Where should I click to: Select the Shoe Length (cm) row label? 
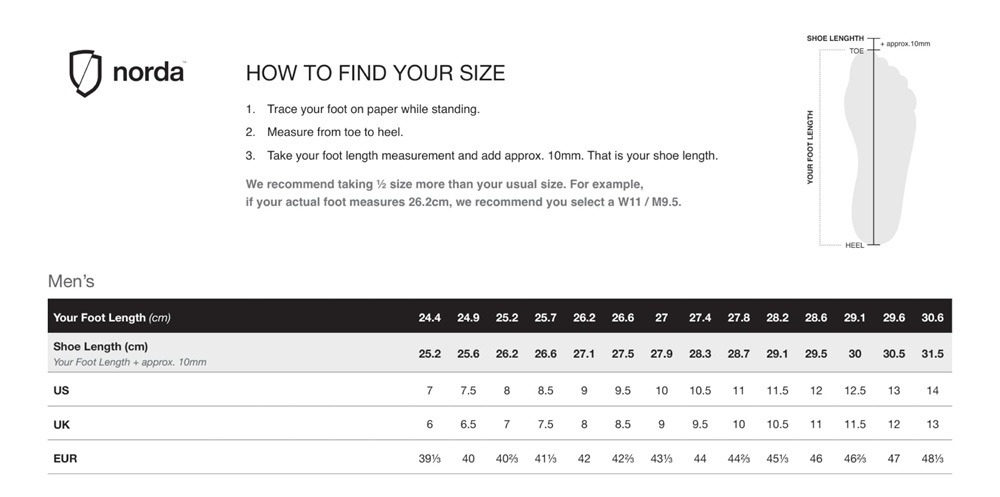(101, 347)
